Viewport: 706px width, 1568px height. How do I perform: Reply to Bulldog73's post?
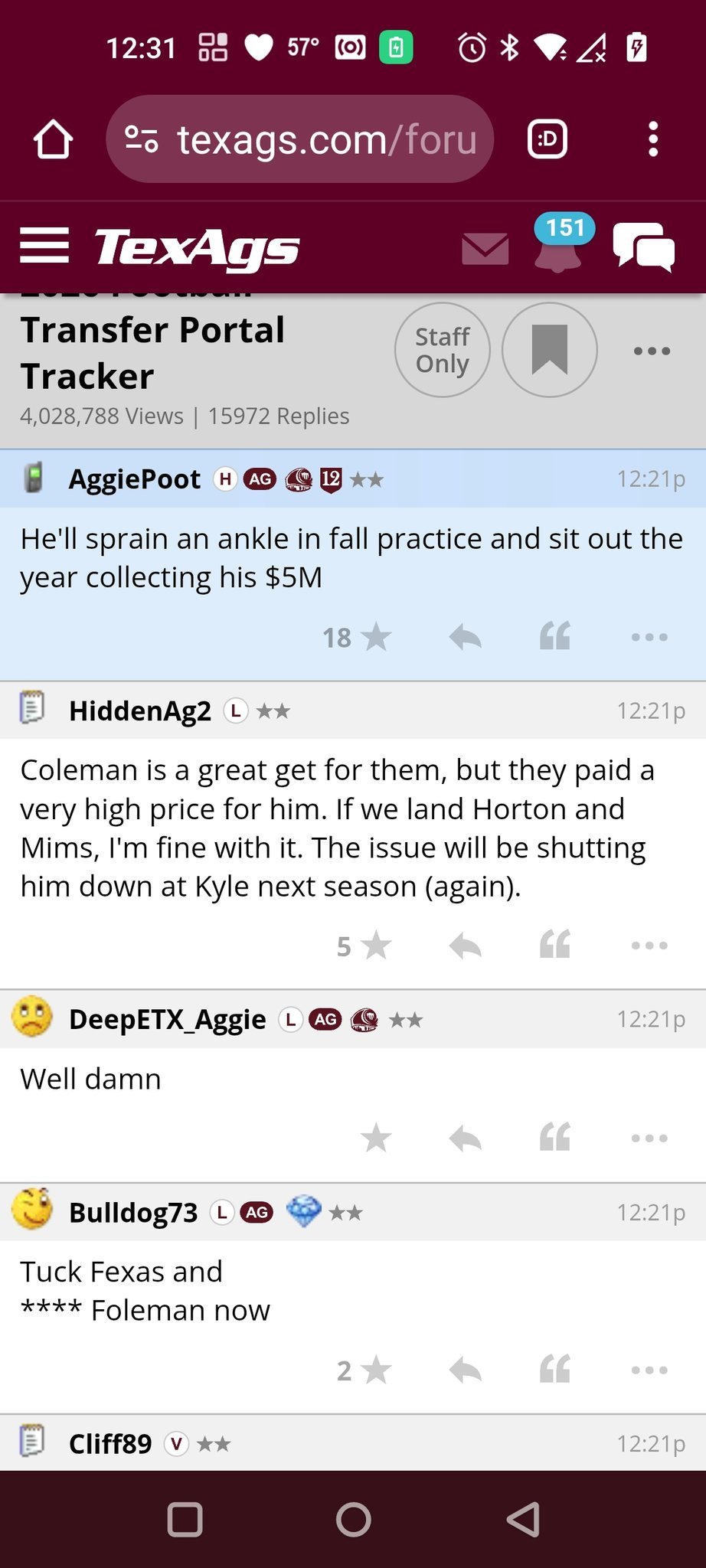[466, 1370]
